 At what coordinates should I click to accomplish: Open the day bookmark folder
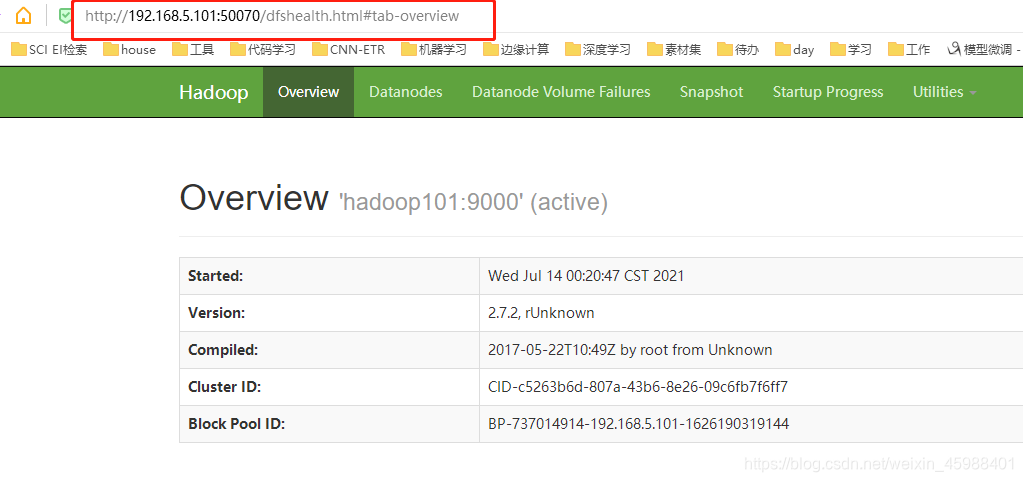(x=795, y=50)
